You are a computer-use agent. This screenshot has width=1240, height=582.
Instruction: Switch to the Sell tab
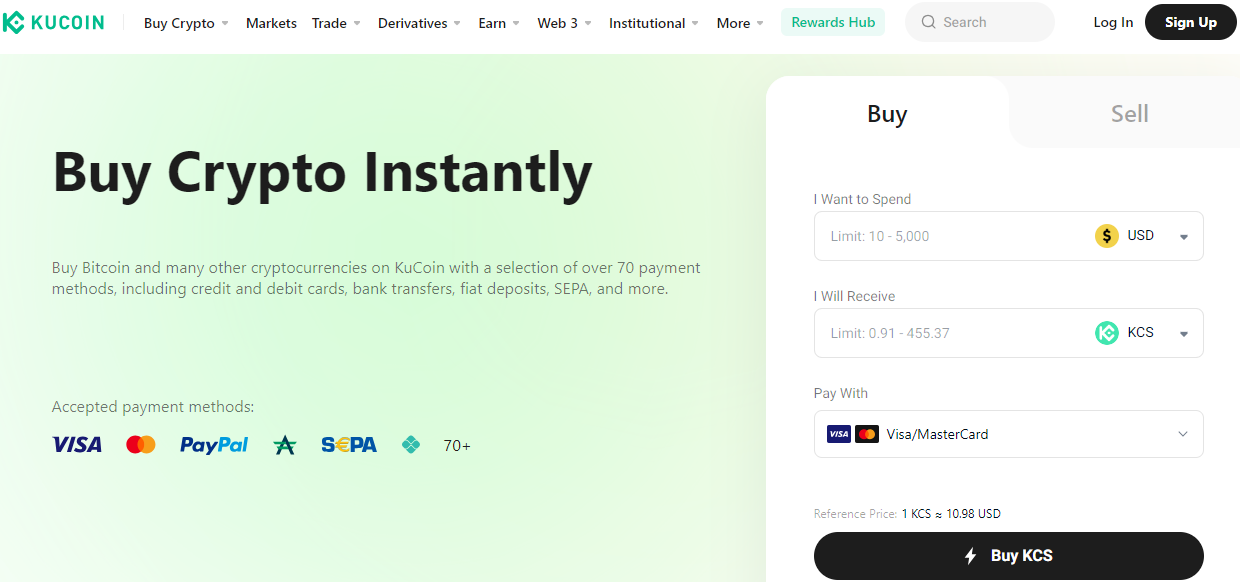[x=1129, y=114]
